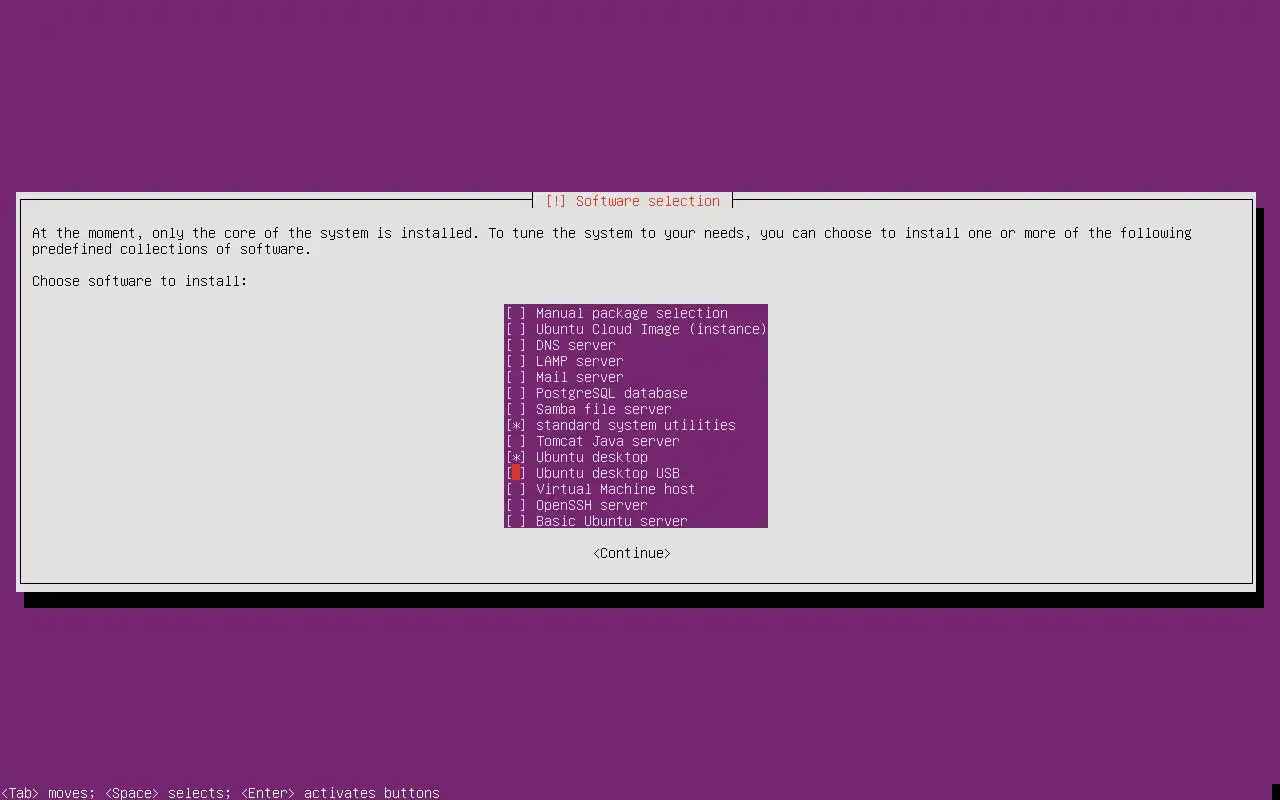Image resolution: width=1280 pixels, height=800 pixels.
Task: Click the 'DNS server' label text
Action: pos(576,345)
